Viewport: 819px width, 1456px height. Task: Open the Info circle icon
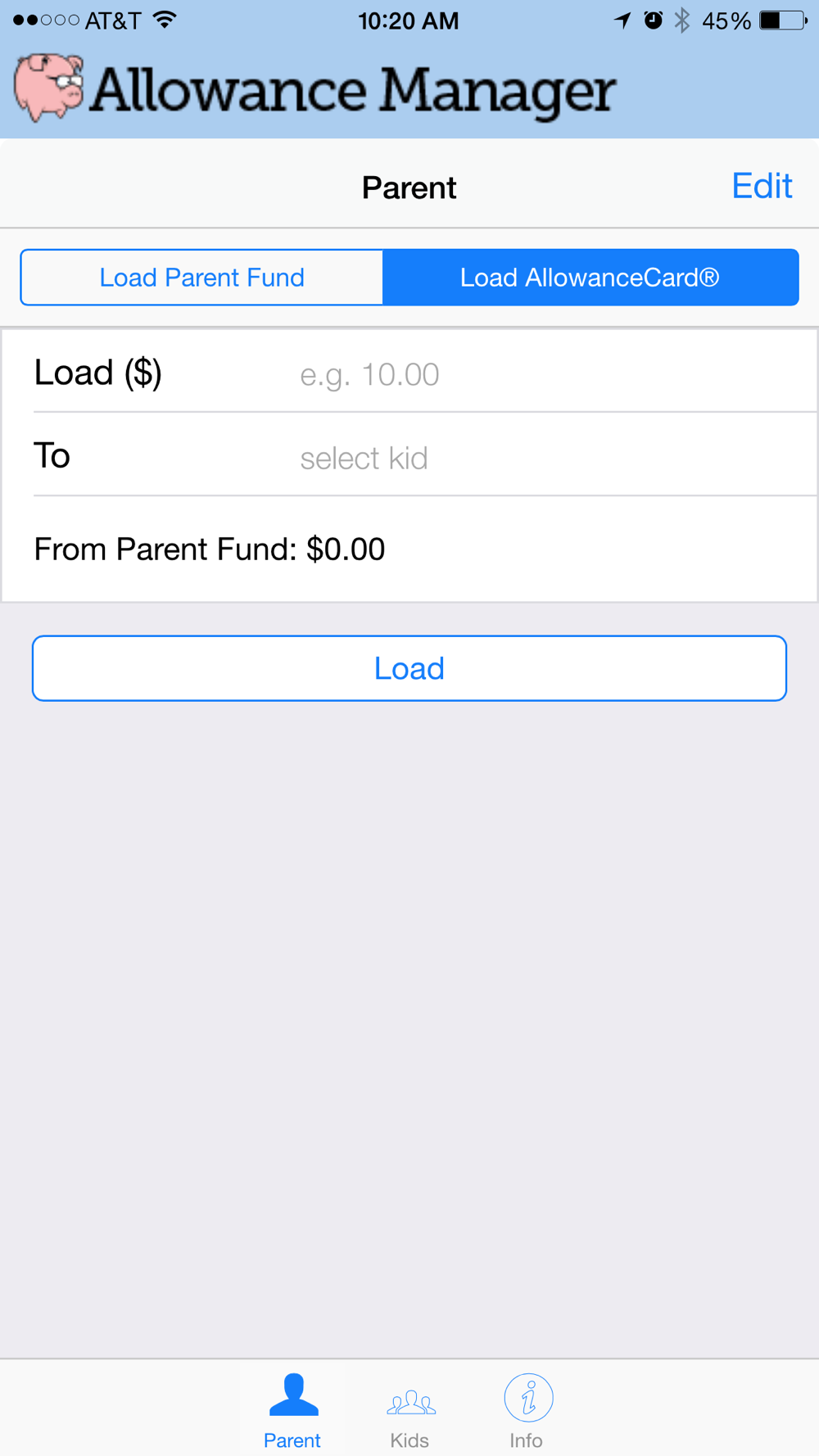coord(528,1397)
